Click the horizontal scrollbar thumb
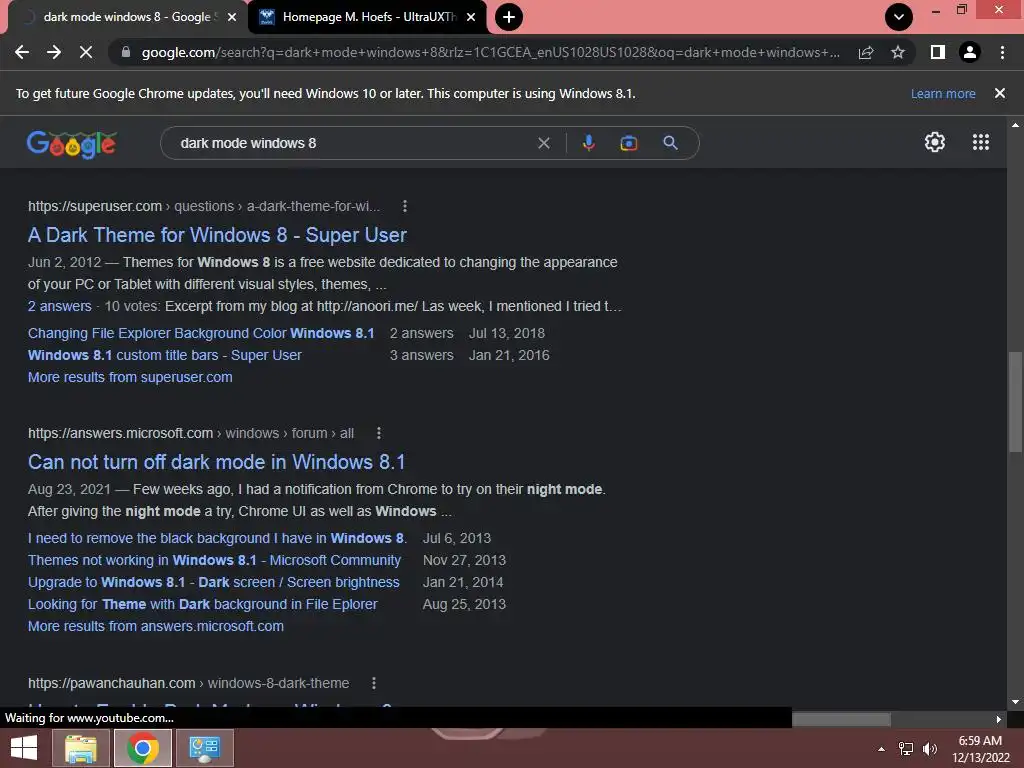 pyautogui.click(x=841, y=719)
